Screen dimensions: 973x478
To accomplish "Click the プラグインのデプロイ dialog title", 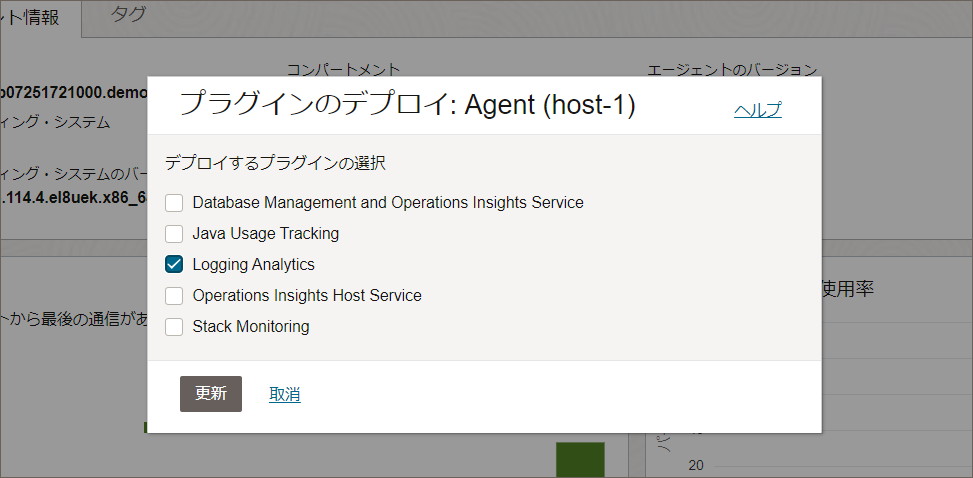I will pyautogui.click(x=406, y=105).
